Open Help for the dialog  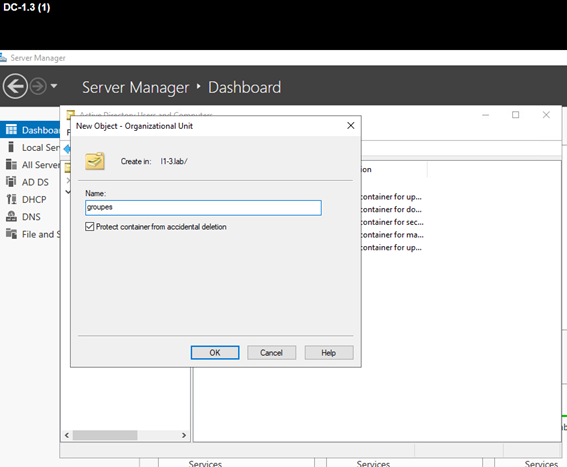pyautogui.click(x=329, y=353)
